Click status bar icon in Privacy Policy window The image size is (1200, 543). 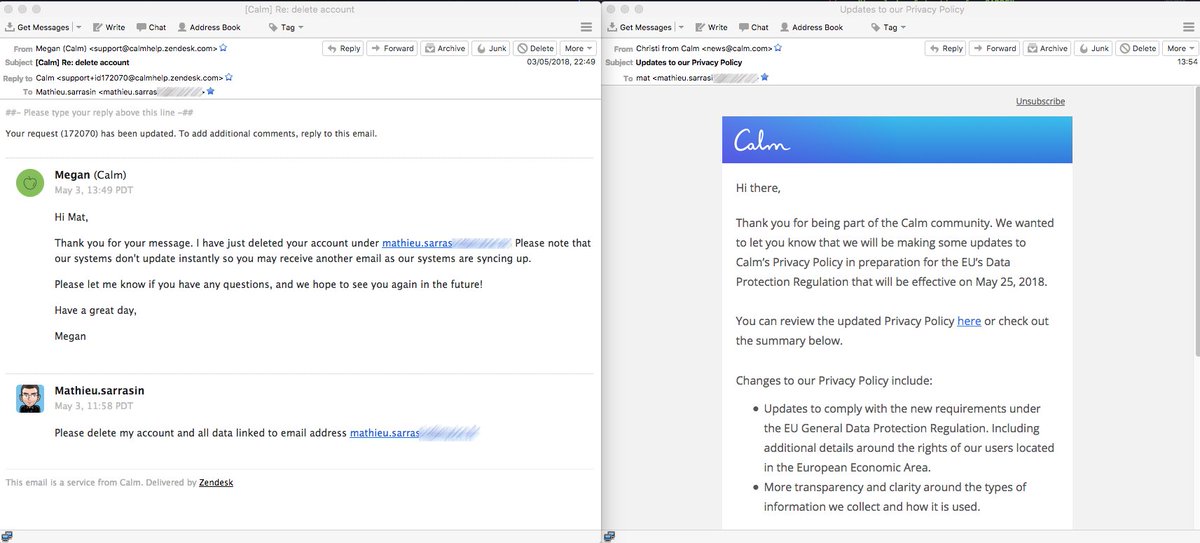[610, 536]
